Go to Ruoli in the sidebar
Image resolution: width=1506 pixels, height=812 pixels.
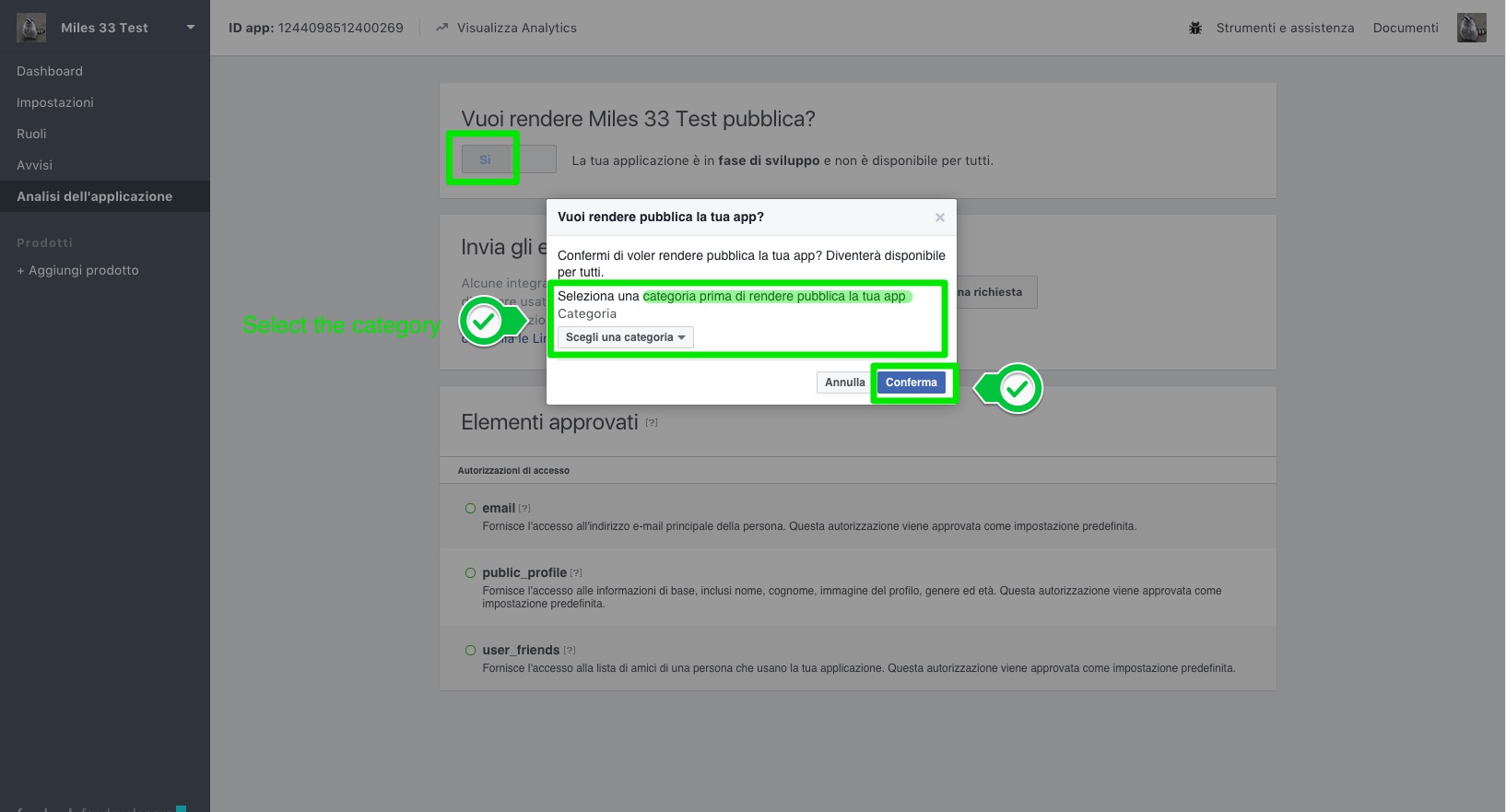(x=31, y=134)
